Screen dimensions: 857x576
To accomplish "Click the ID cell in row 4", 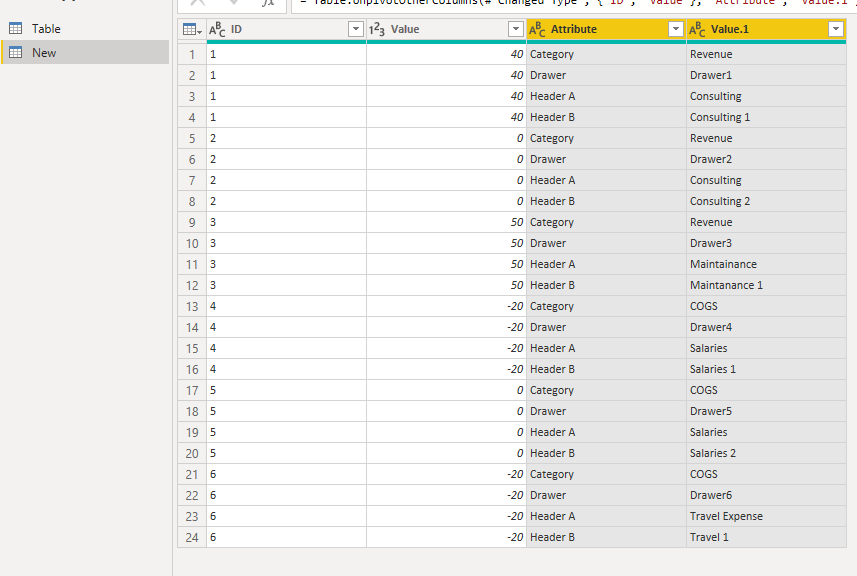I will (286, 117).
